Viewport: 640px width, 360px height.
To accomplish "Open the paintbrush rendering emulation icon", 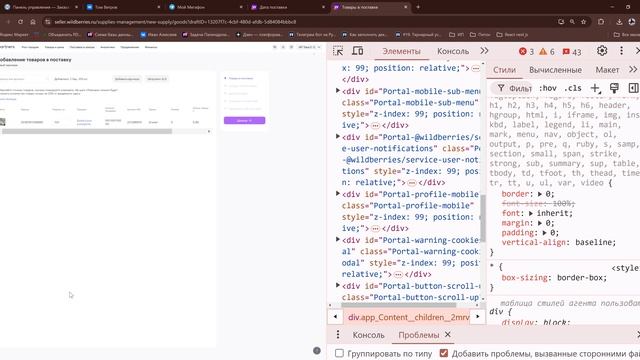I will point(614,88).
